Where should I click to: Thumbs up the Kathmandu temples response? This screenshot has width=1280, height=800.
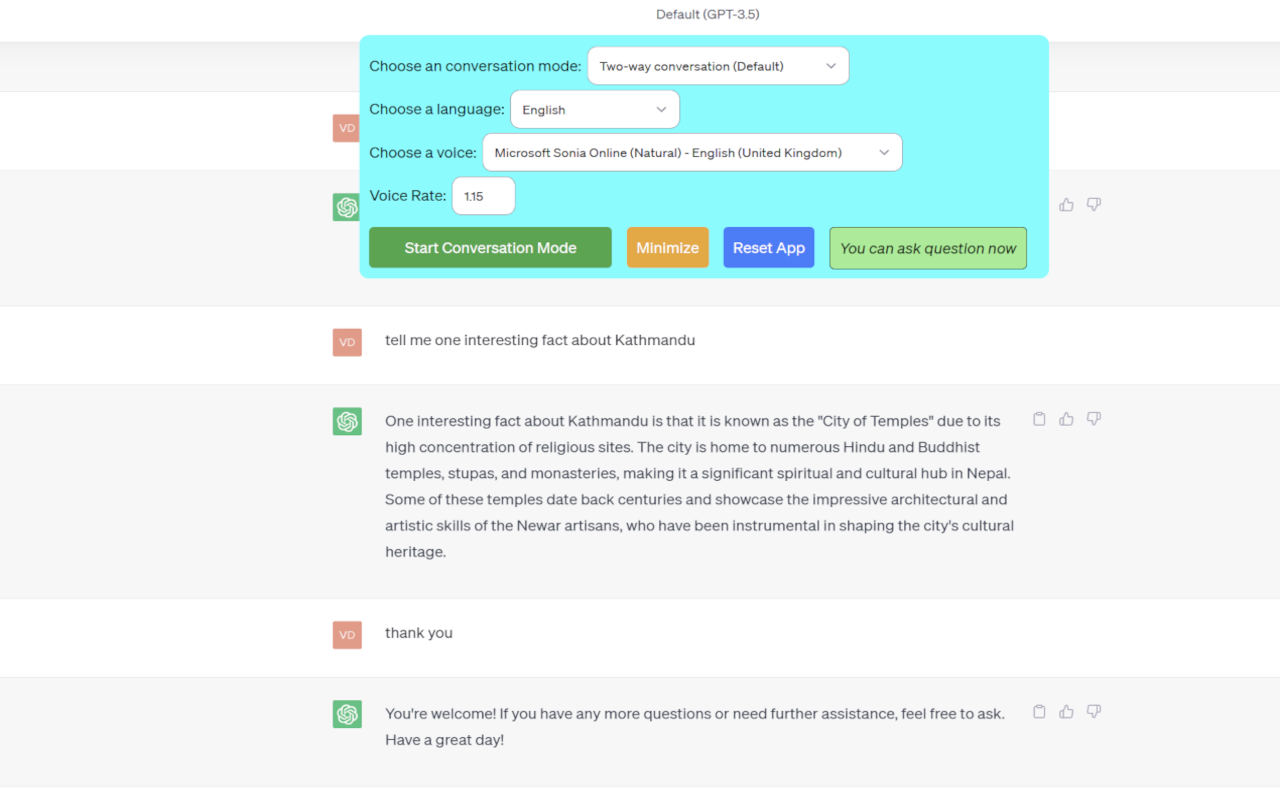1066,419
